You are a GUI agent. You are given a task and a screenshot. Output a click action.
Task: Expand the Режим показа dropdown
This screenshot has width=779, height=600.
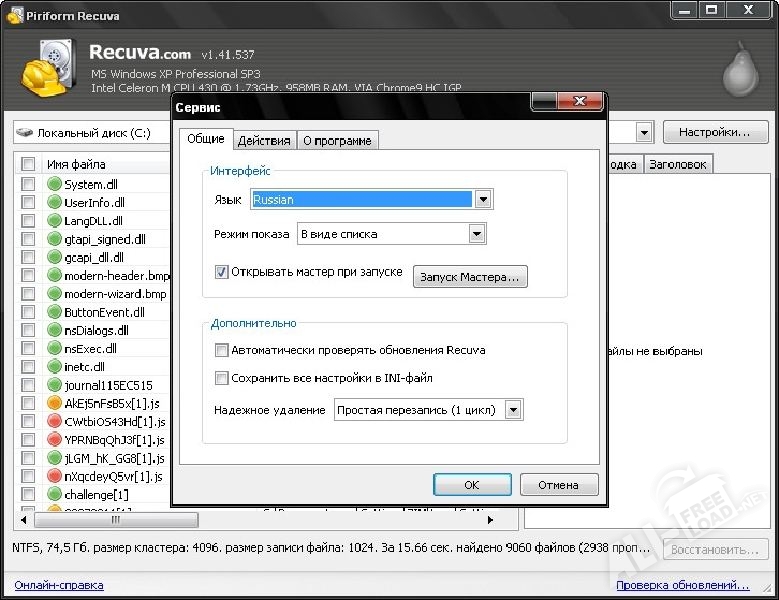click(x=476, y=234)
